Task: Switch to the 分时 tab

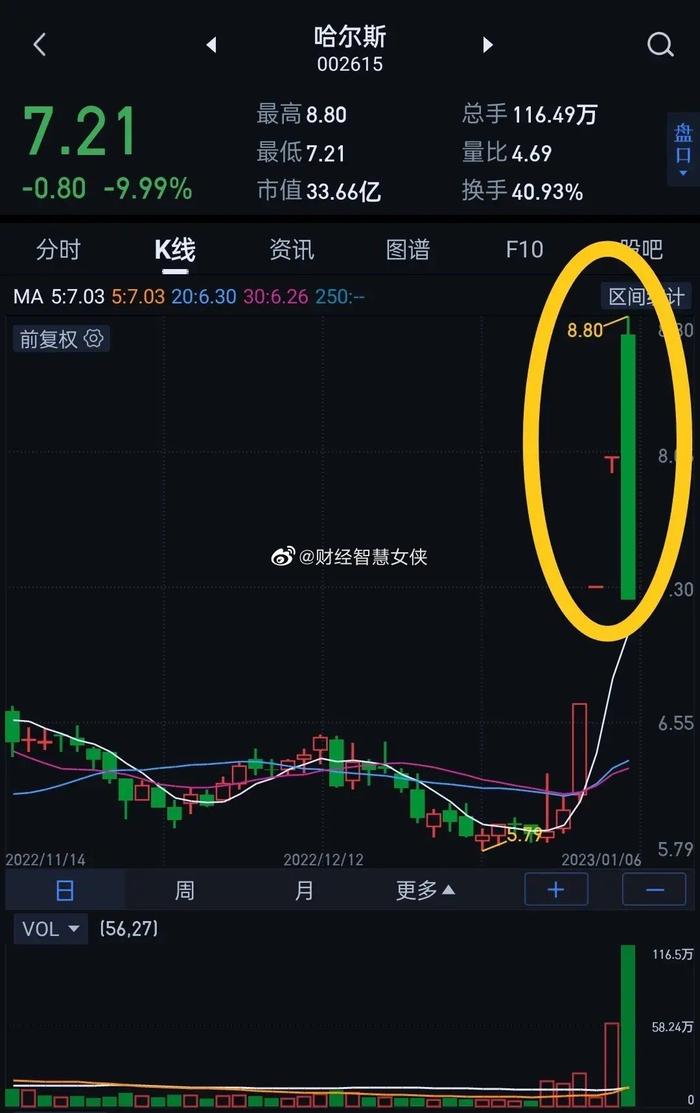Action: pos(58,250)
